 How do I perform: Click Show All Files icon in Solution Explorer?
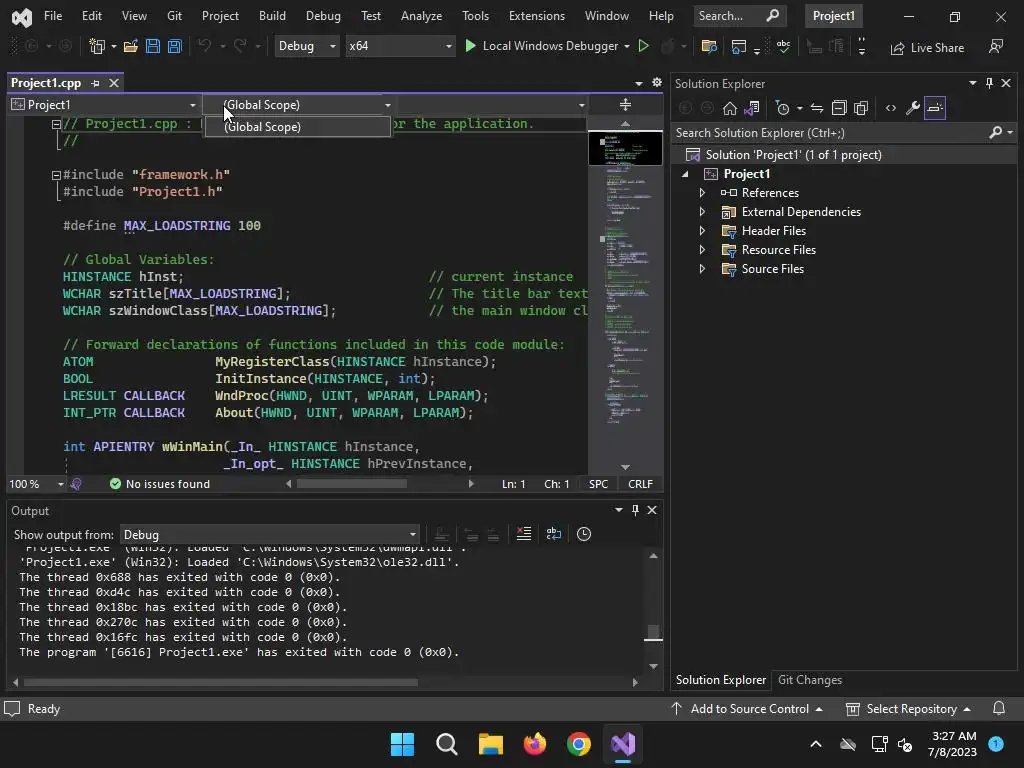pos(861,108)
